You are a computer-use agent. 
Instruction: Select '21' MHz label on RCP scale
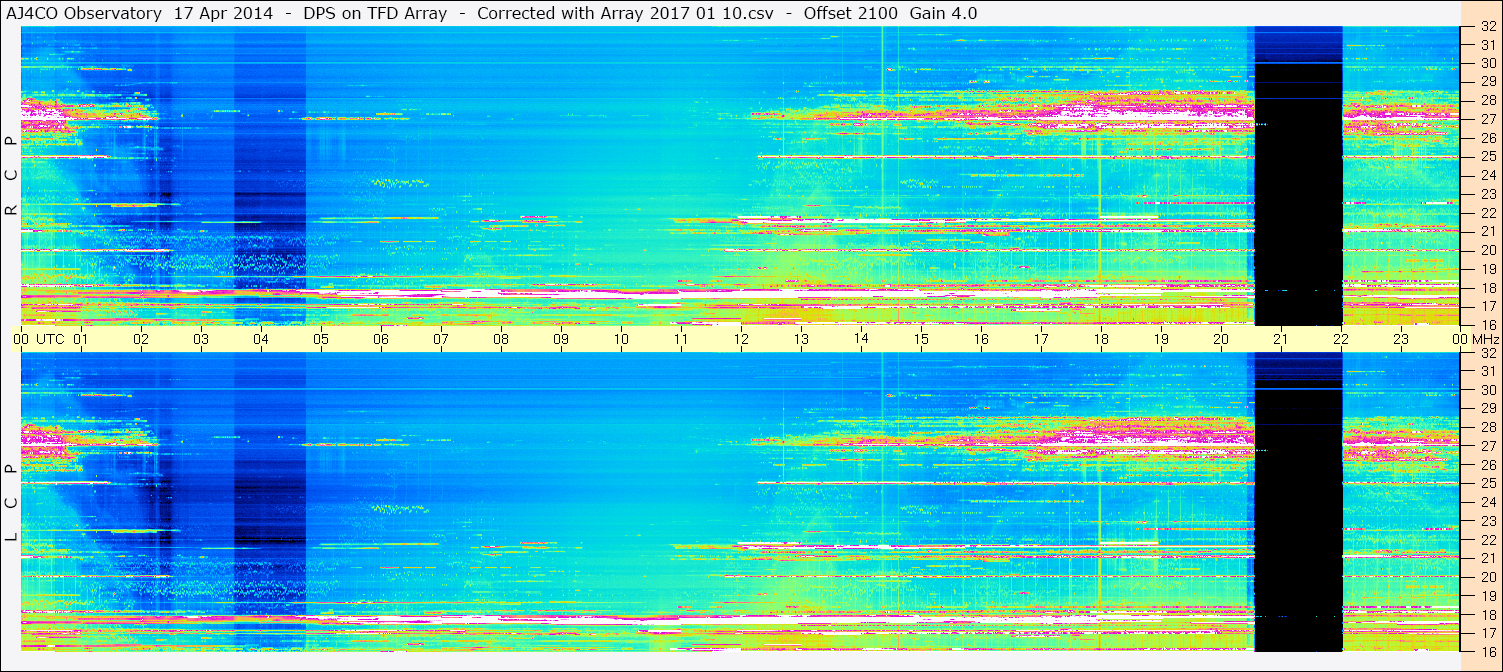1487,232
